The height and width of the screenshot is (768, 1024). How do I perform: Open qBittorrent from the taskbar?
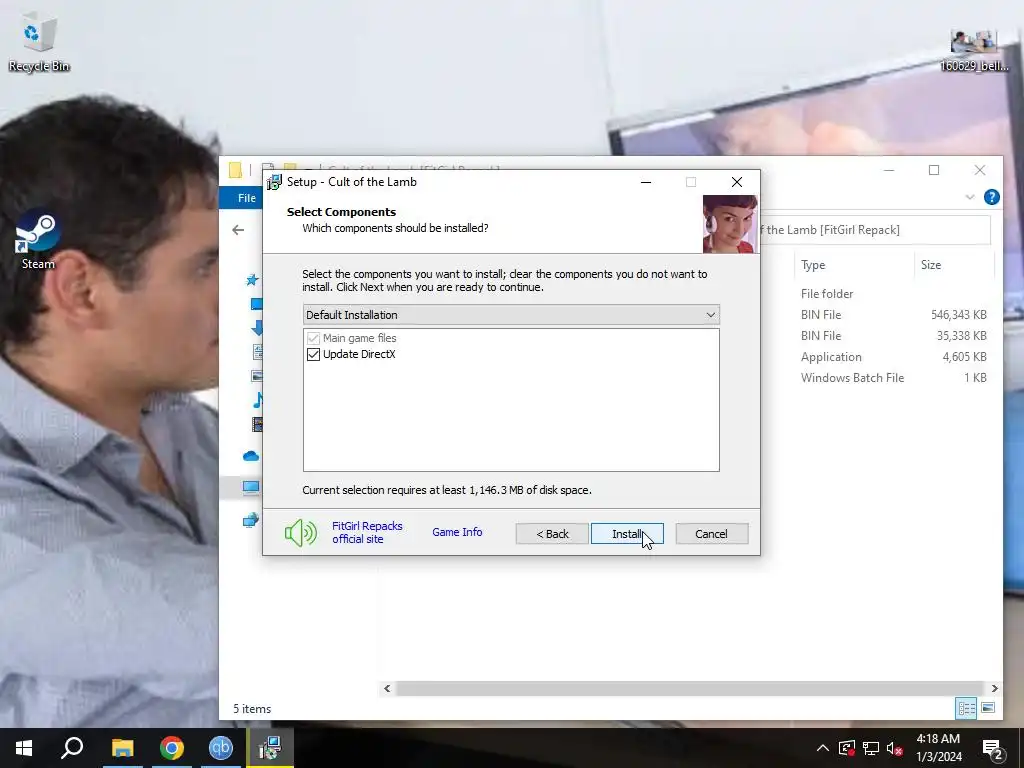(221, 748)
